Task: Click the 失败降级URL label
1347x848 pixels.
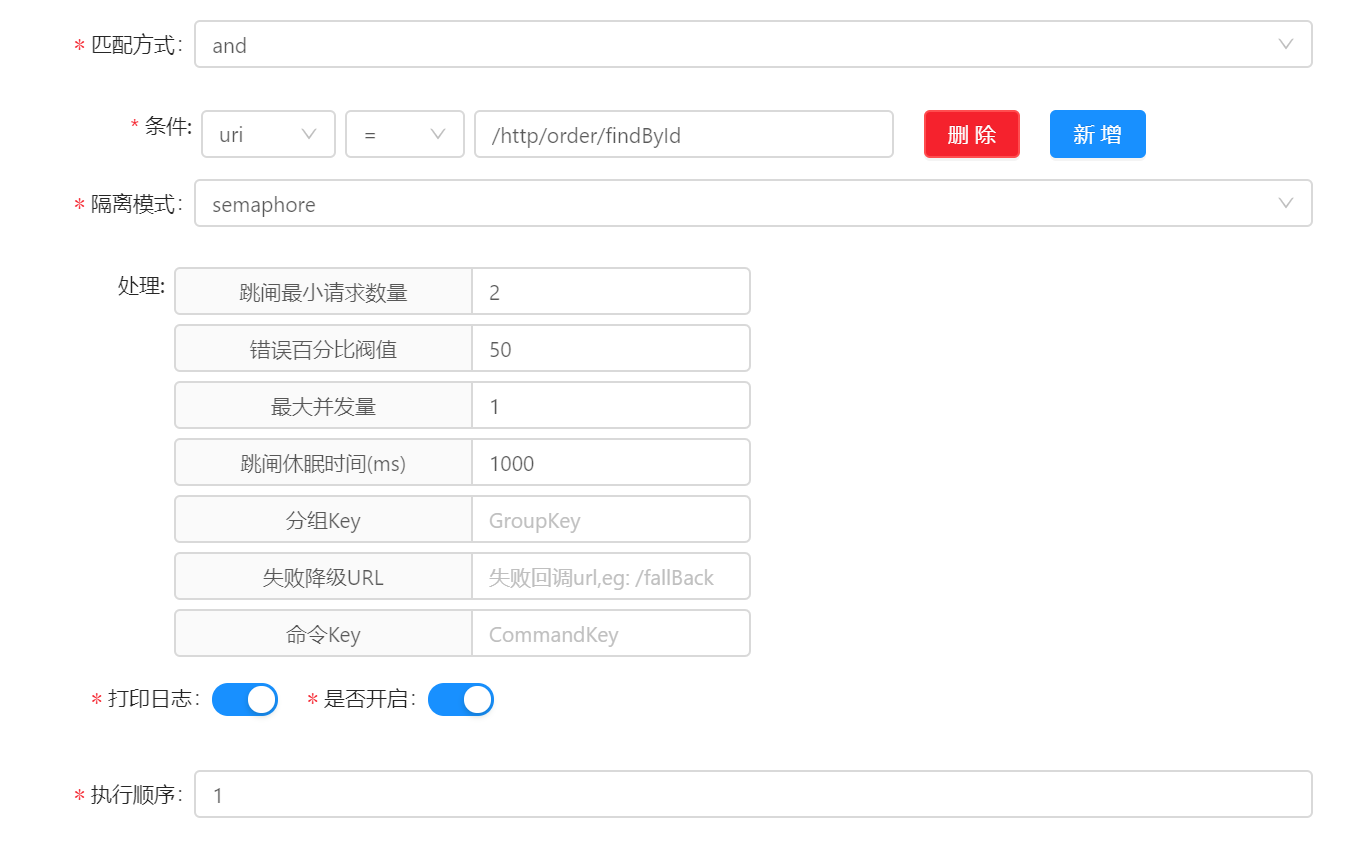Action: pos(323,577)
